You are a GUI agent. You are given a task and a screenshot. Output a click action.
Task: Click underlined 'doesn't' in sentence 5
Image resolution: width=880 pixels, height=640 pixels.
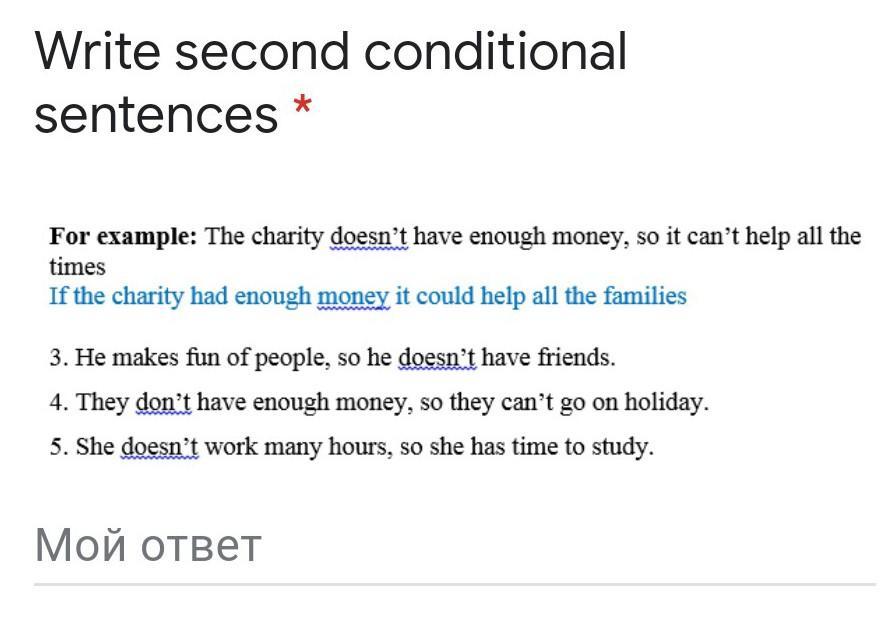pos(159,447)
